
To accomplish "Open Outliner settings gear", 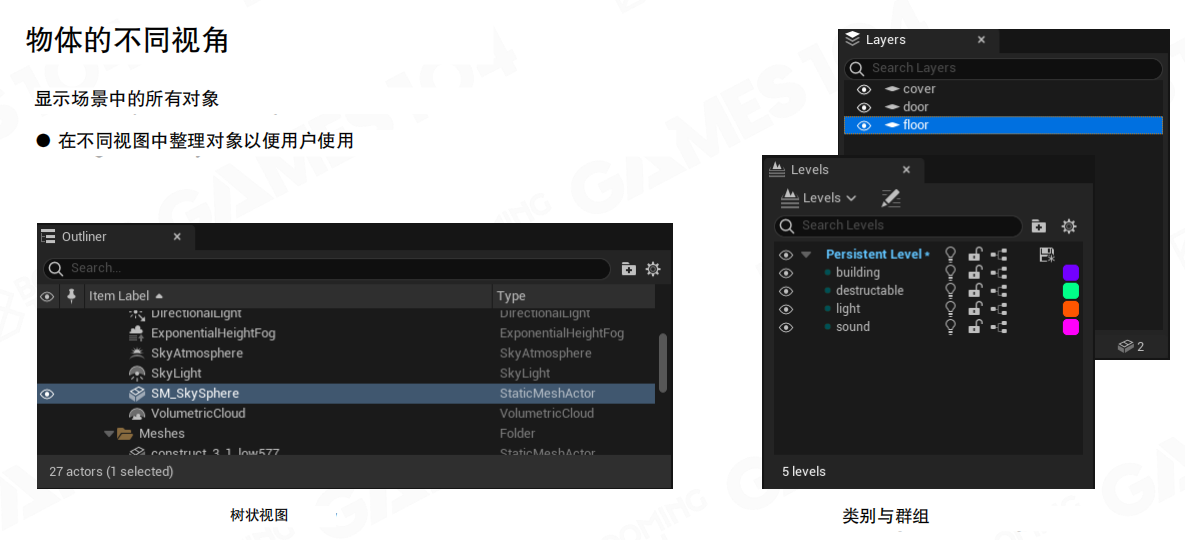I will [x=653, y=269].
